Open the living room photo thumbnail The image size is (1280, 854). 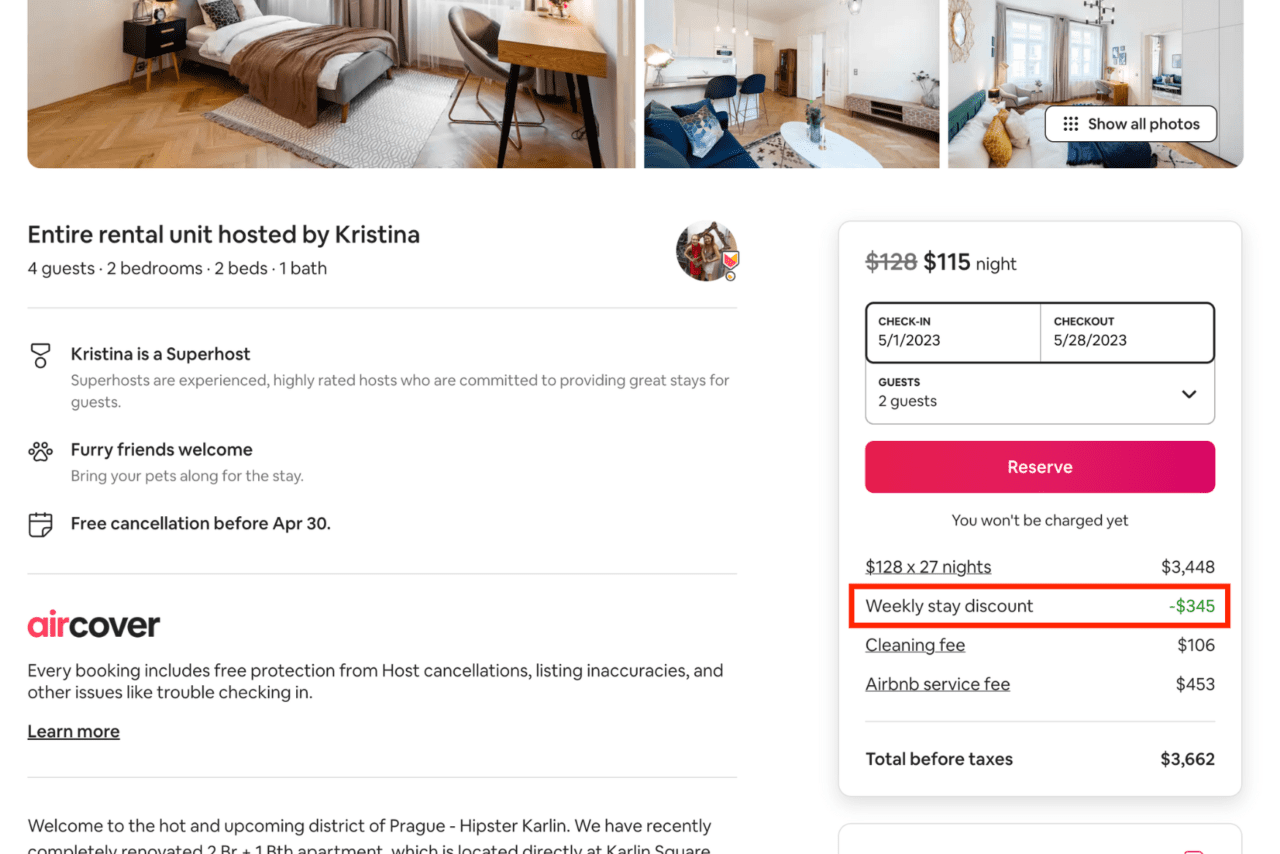click(x=791, y=84)
